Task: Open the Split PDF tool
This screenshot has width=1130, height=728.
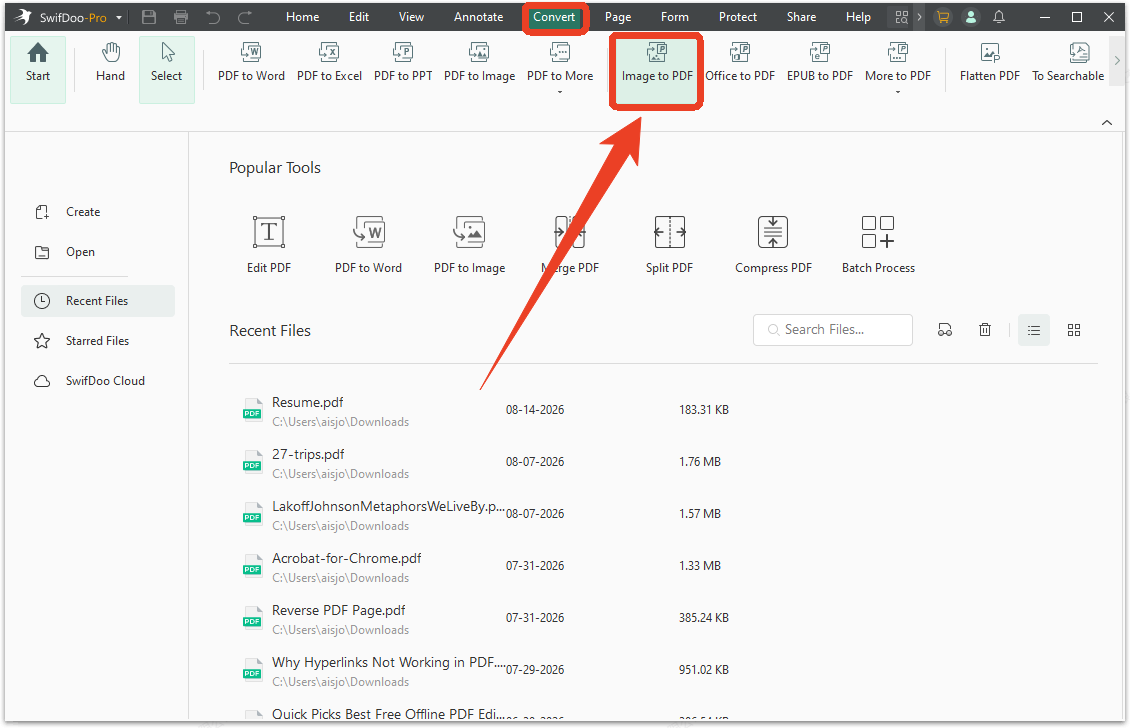Action: tap(669, 244)
